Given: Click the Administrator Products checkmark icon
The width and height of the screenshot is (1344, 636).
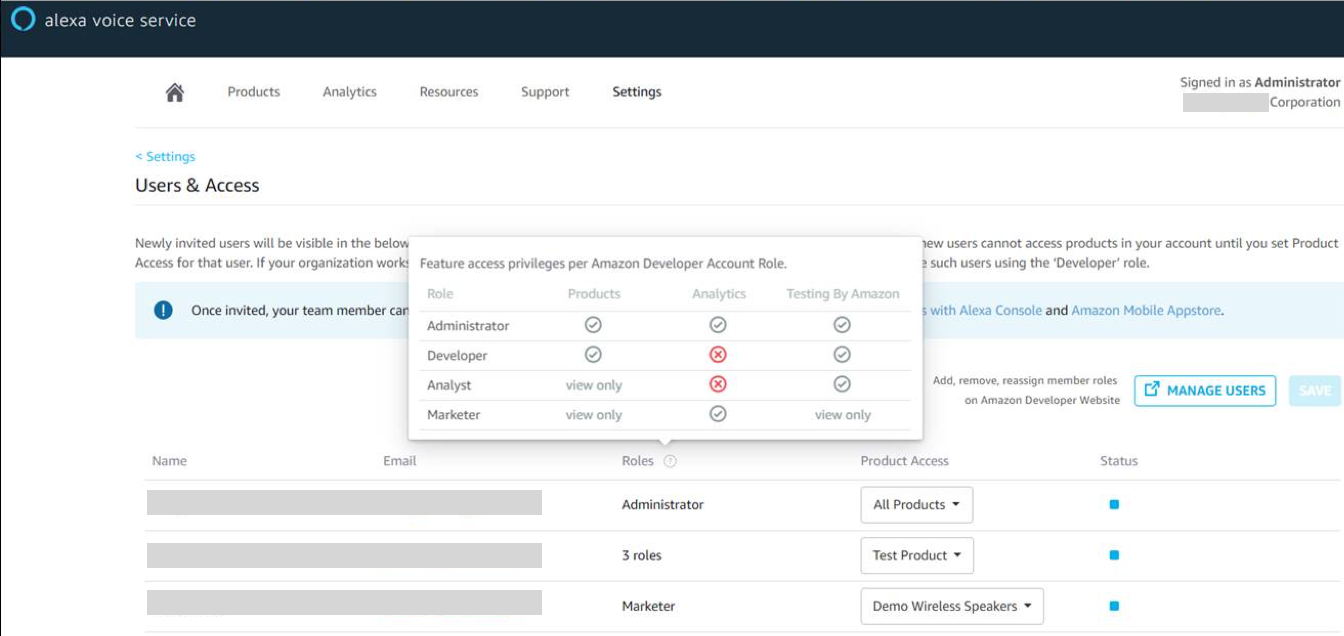Looking at the screenshot, I should (593, 325).
